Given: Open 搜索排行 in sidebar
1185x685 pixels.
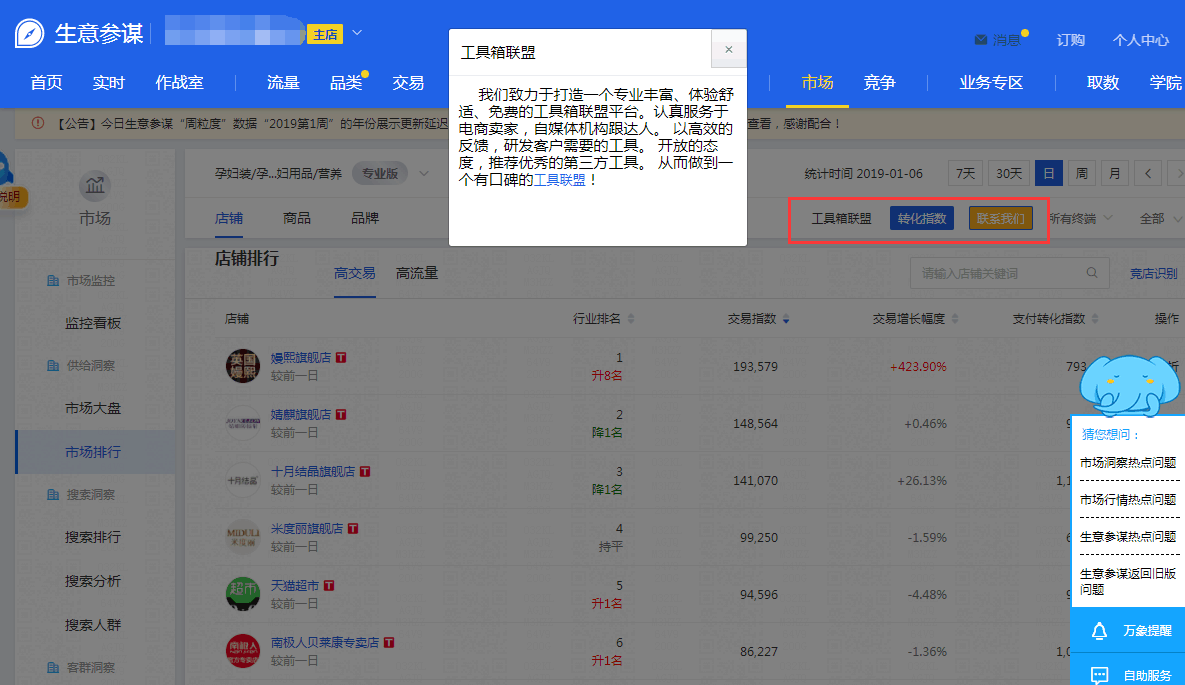Looking at the screenshot, I should click(x=93, y=537).
